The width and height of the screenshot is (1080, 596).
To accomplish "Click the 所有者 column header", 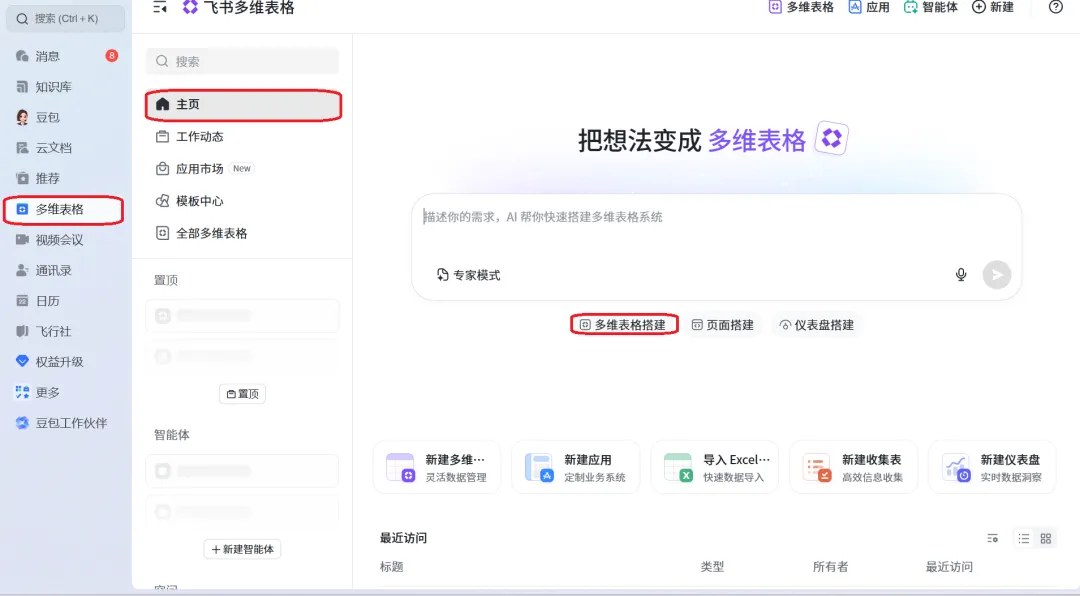I will (831, 567).
